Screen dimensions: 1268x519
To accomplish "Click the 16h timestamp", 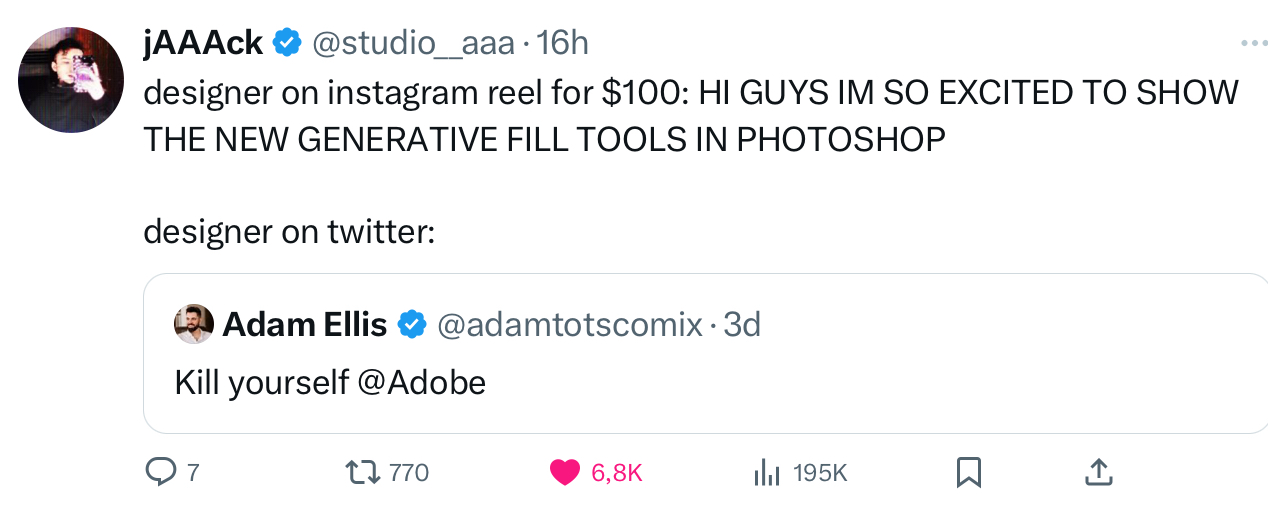I will pyautogui.click(x=563, y=43).
